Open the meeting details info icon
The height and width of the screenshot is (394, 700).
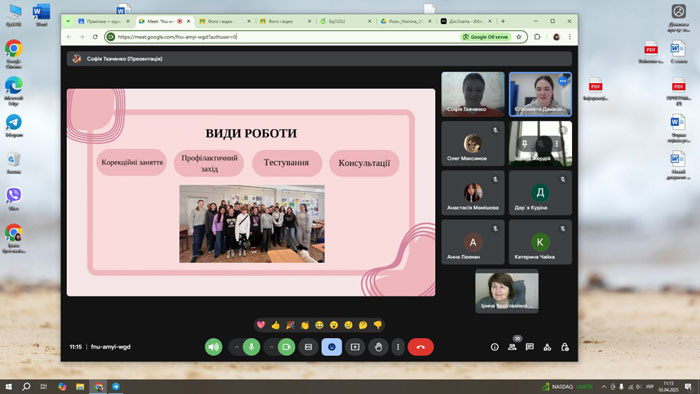coord(495,347)
